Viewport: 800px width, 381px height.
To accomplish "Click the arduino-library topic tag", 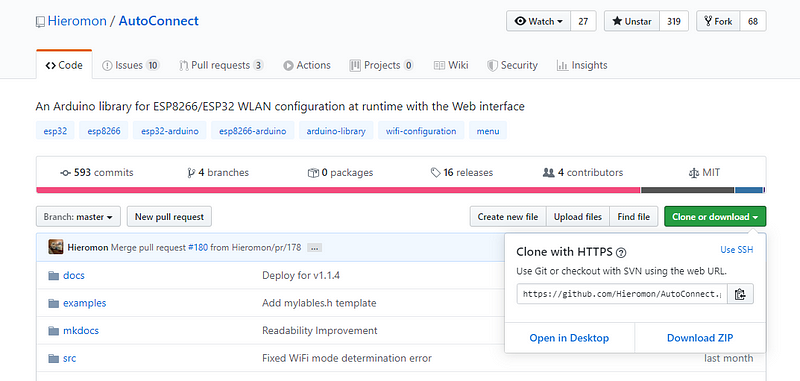I will [336, 131].
